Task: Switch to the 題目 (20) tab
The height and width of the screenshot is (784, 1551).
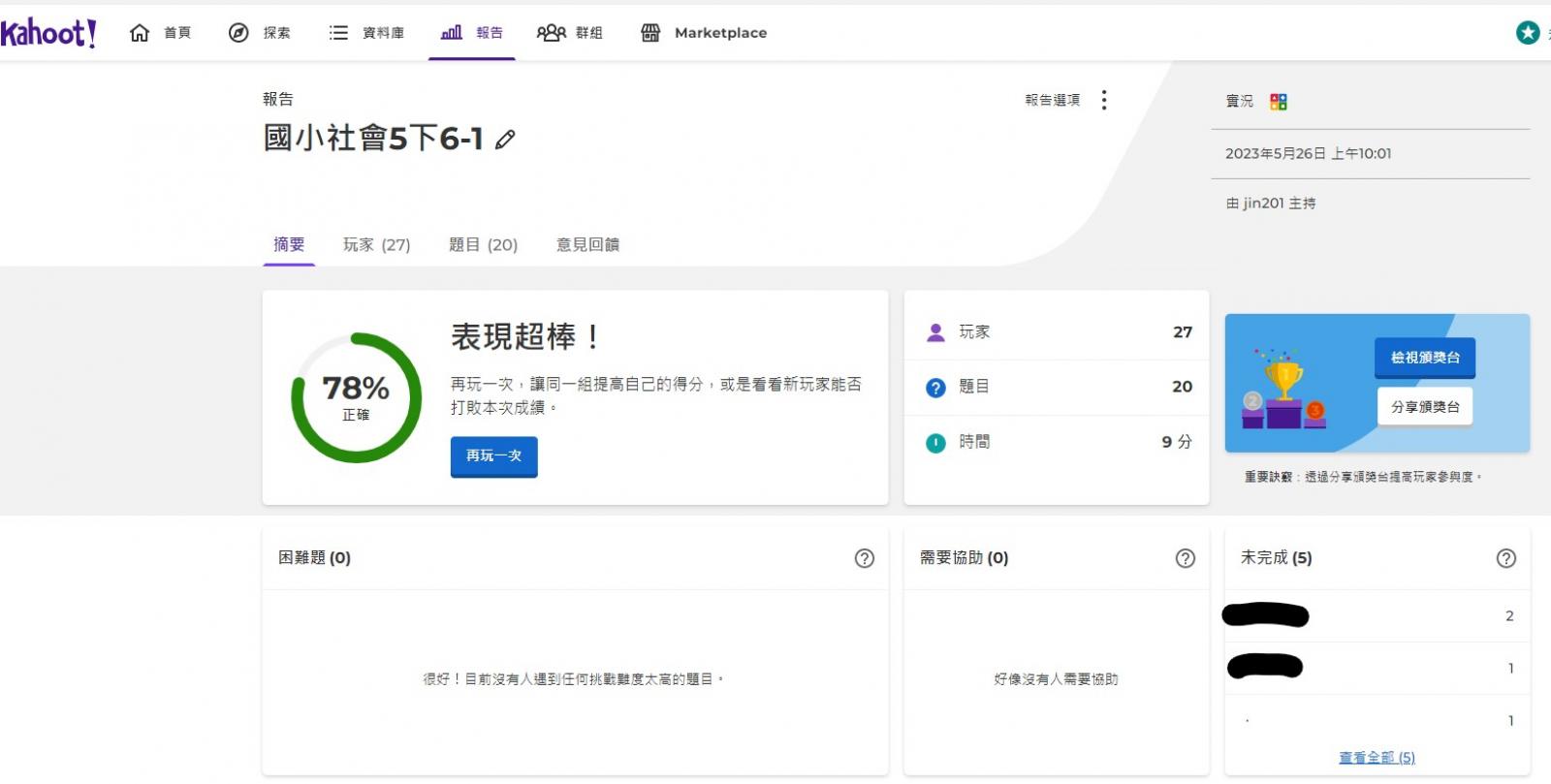Action: (x=483, y=245)
